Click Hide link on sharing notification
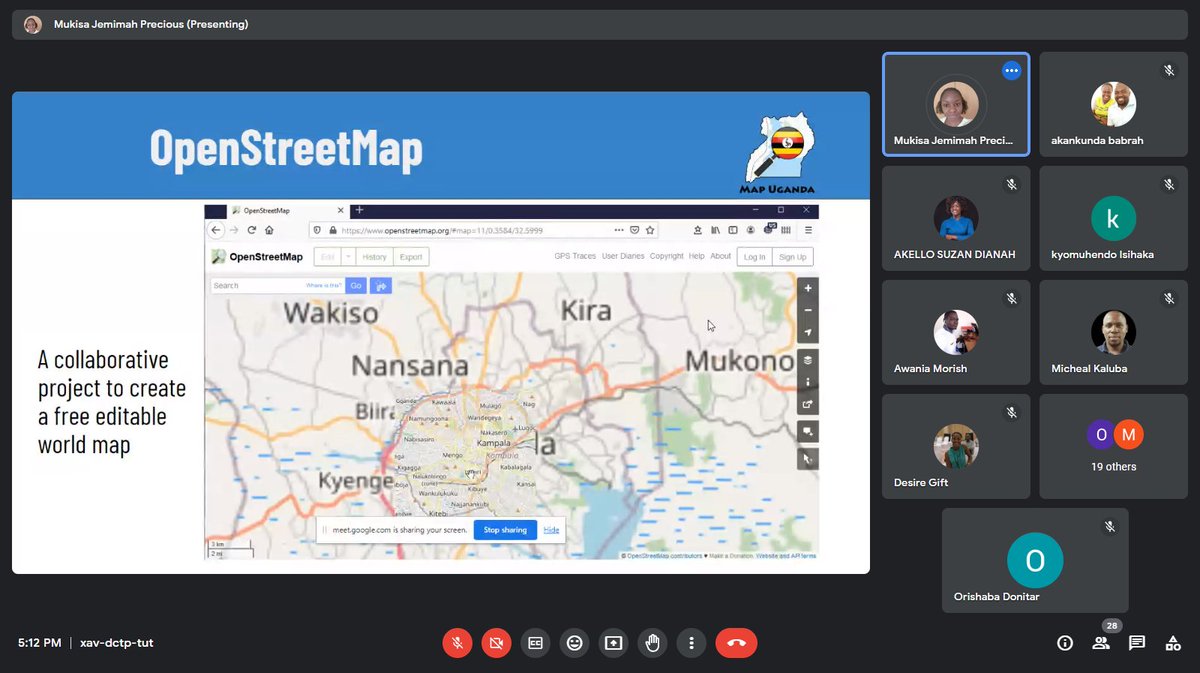This screenshot has height=673, width=1200. (551, 530)
